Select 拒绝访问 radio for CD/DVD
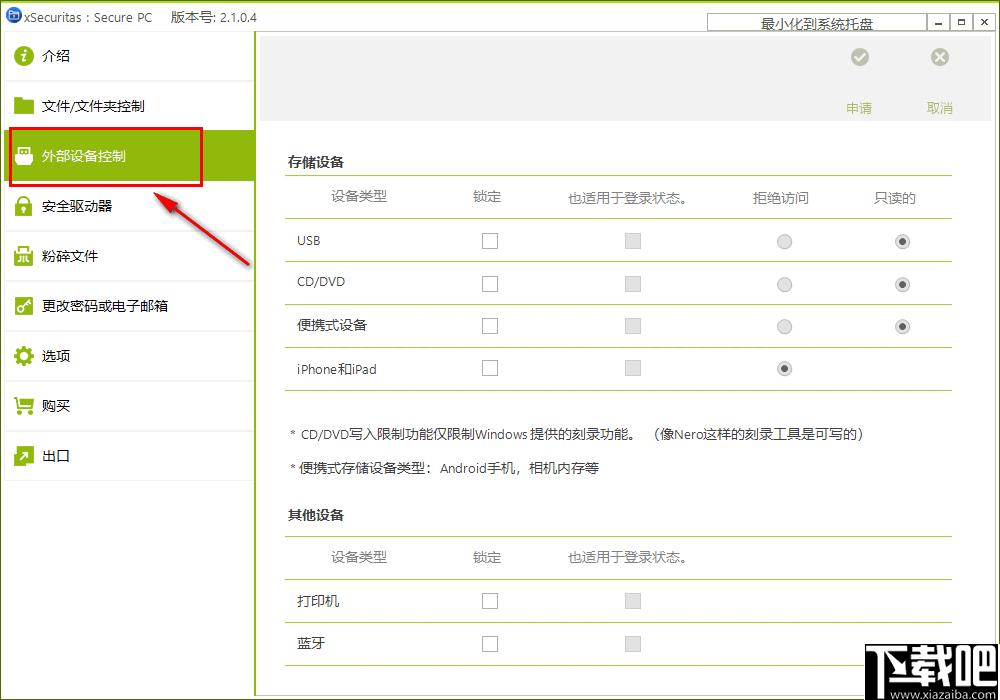The image size is (1000, 700). point(784,284)
